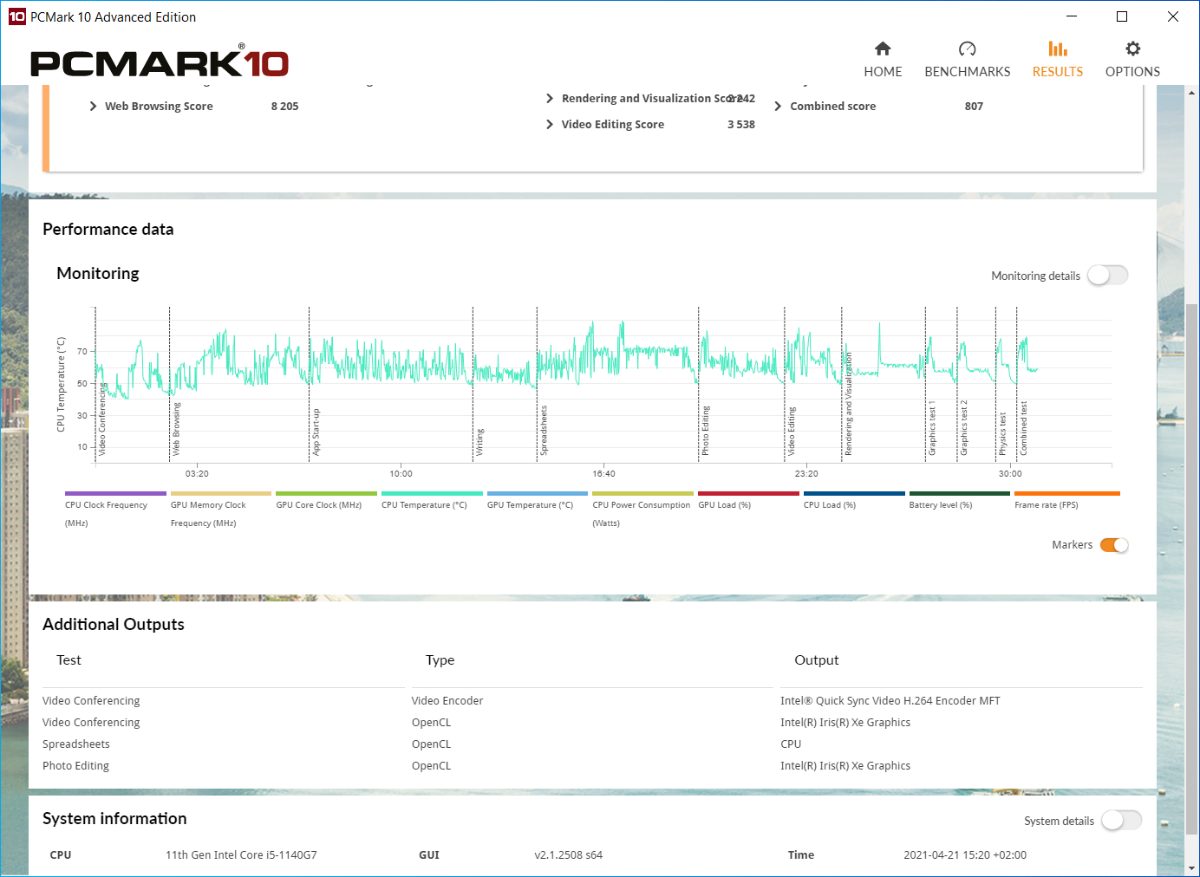Expand the Video Editing Score row

(x=550, y=125)
